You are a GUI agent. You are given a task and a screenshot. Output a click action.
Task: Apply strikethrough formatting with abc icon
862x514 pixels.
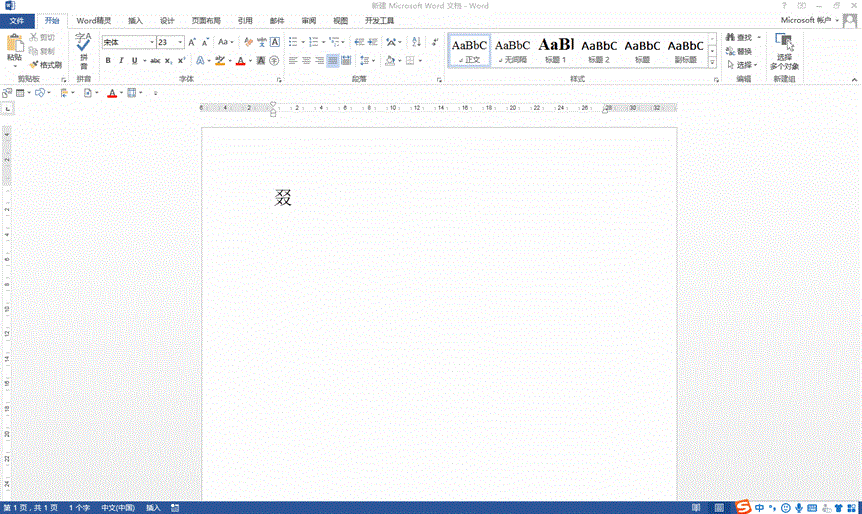coord(155,61)
